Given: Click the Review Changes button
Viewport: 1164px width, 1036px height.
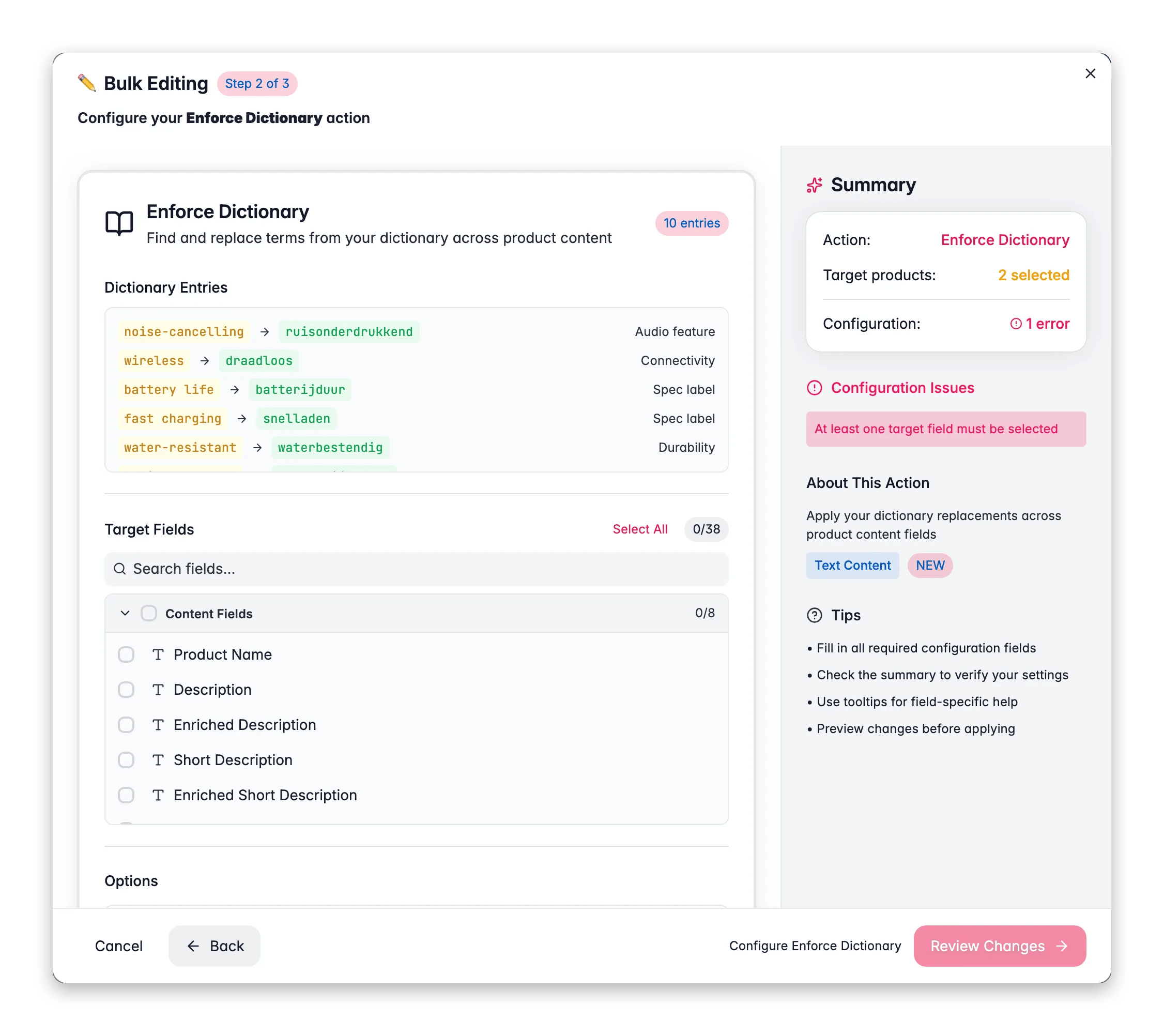Looking at the screenshot, I should click(x=1000, y=946).
